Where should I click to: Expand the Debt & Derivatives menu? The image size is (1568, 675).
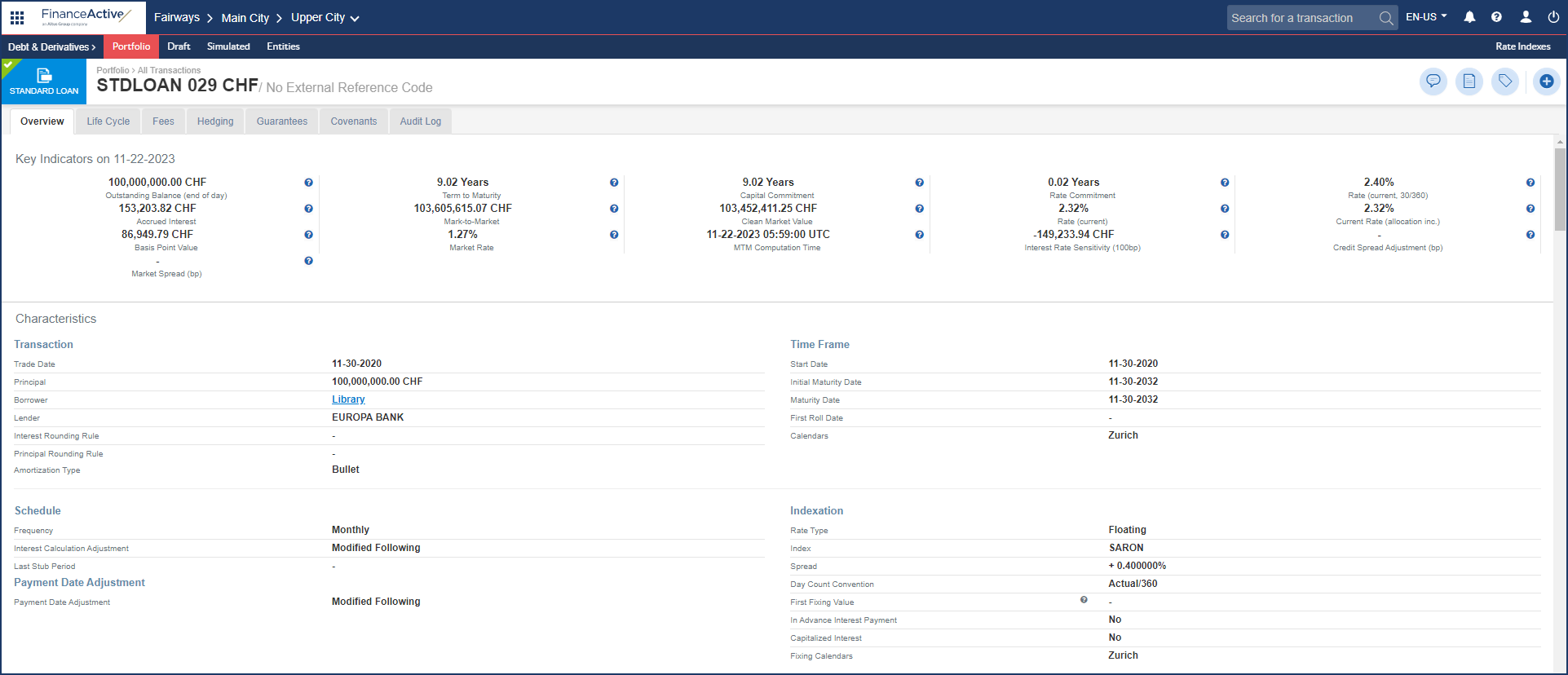point(51,46)
